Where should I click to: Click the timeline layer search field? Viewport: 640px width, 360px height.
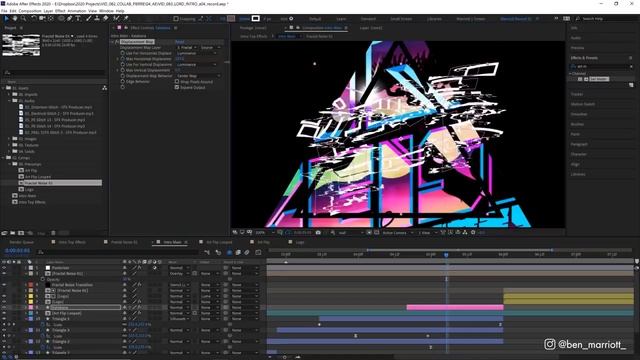coord(118,252)
